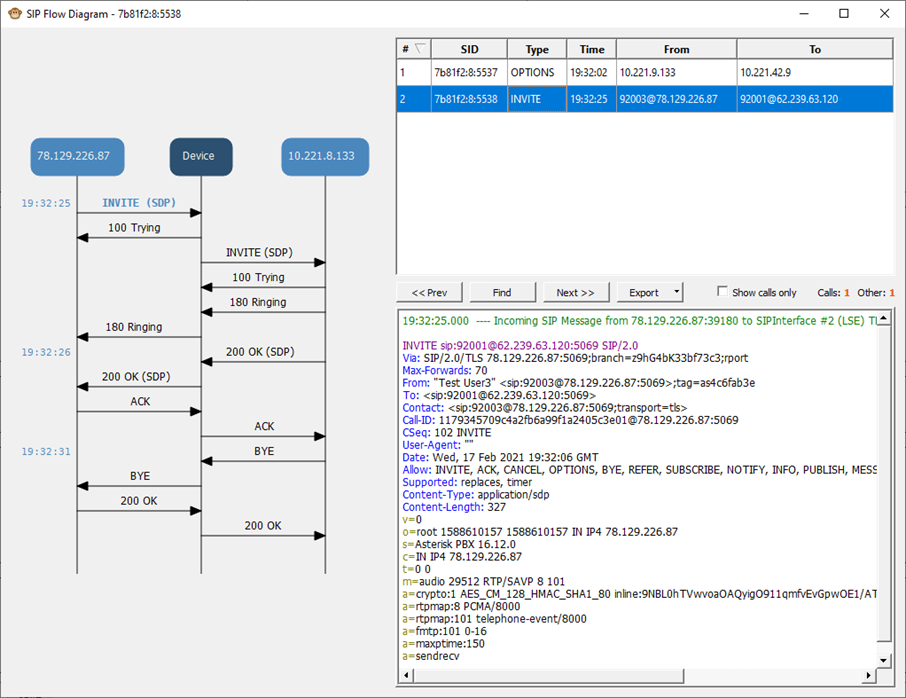Click the scroll down arrow of message pane
906x698 pixels.
coord(883,660)
